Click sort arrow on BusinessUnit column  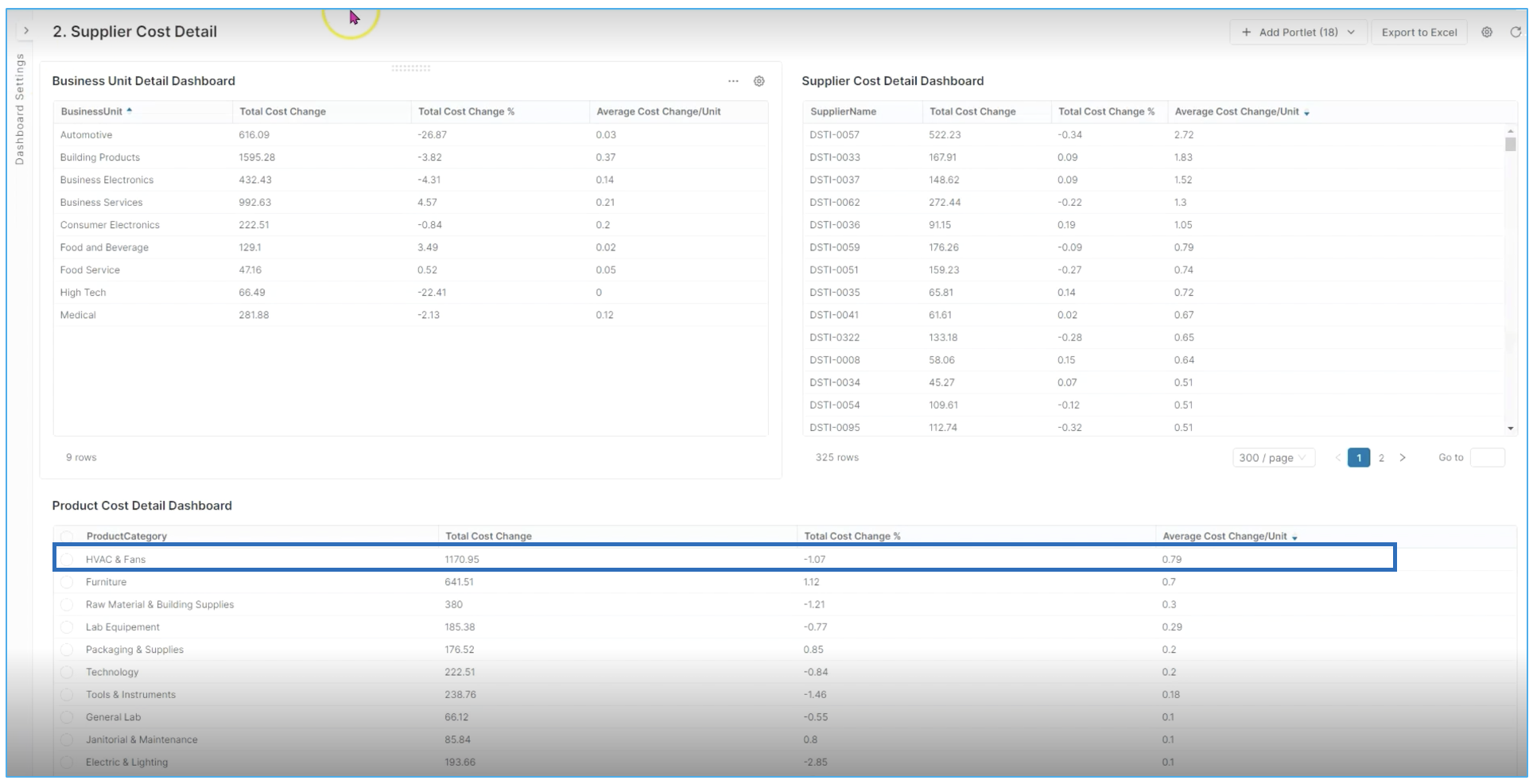(130, 111)
